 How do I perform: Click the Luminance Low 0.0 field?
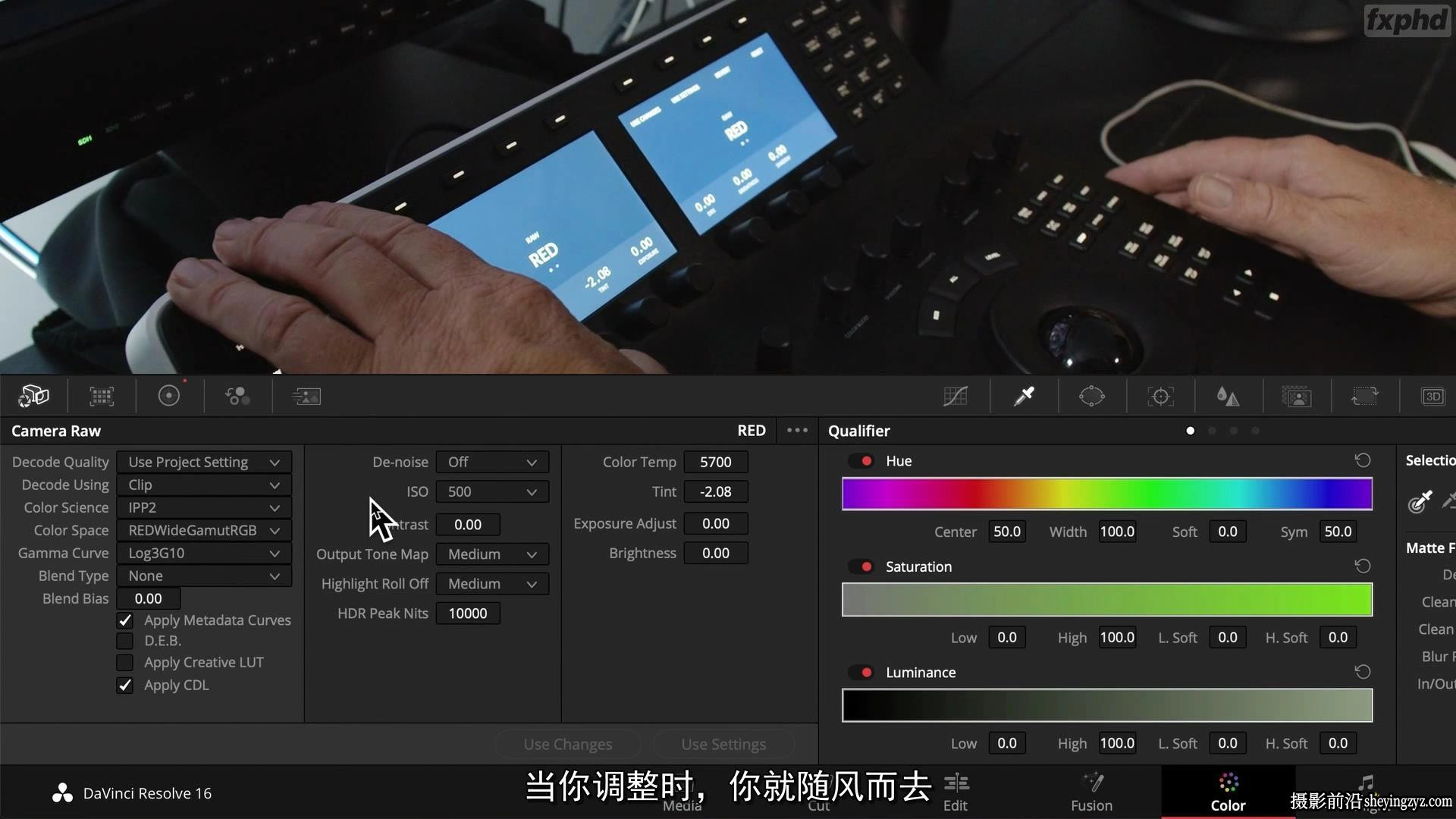(x=1007, y=743)
